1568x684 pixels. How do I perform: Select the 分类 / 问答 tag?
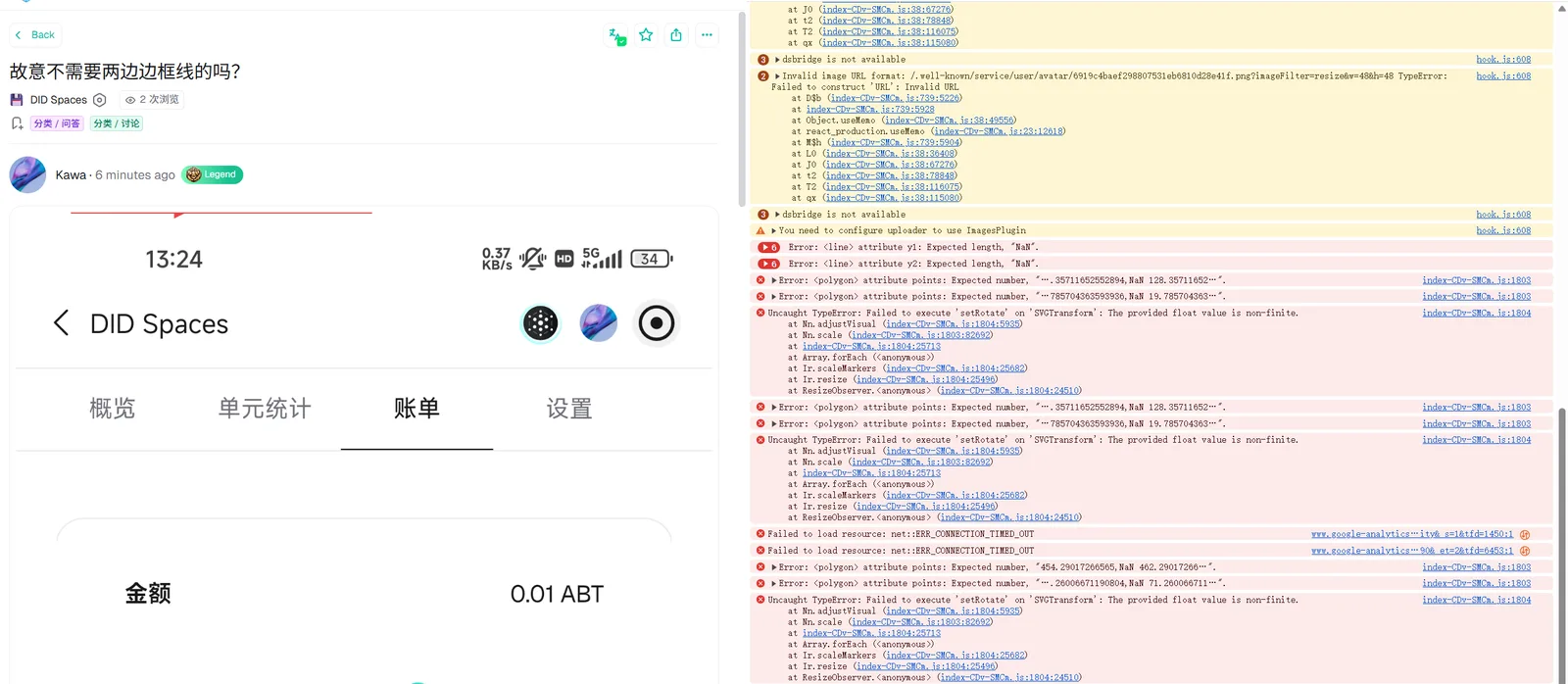[x=57, y=123]
